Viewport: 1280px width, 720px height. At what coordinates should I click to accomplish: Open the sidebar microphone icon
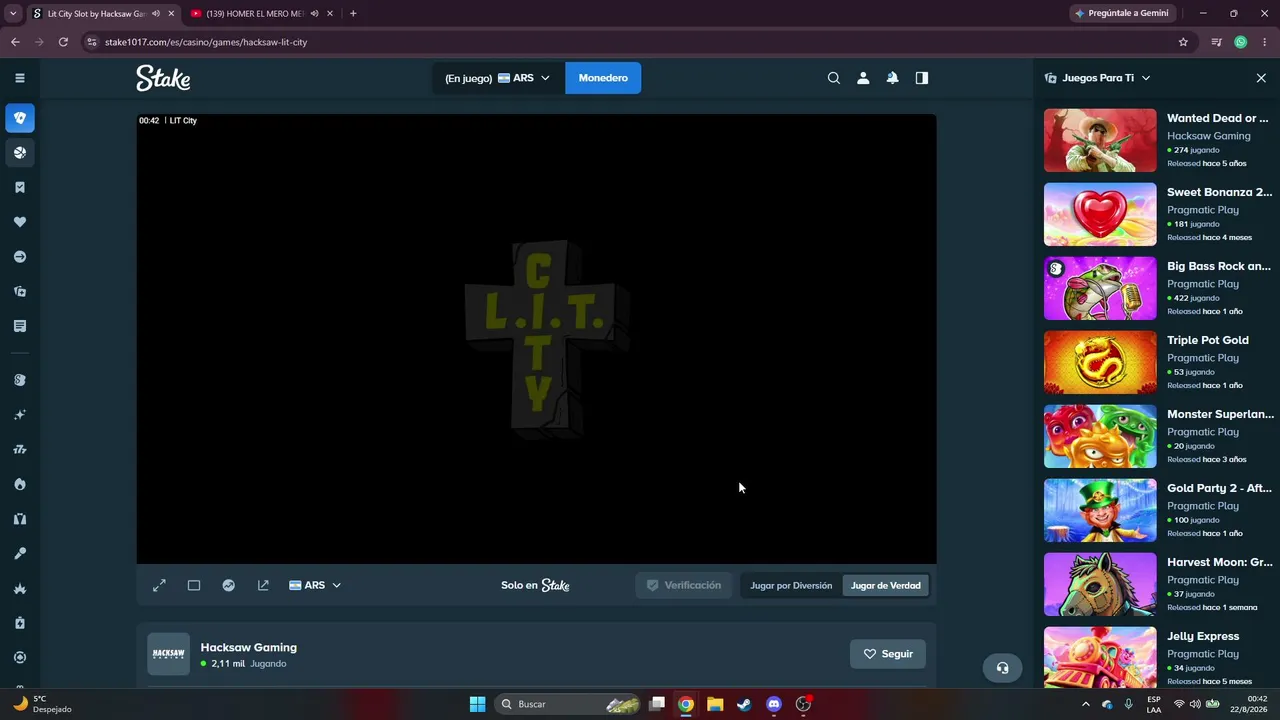20,554
